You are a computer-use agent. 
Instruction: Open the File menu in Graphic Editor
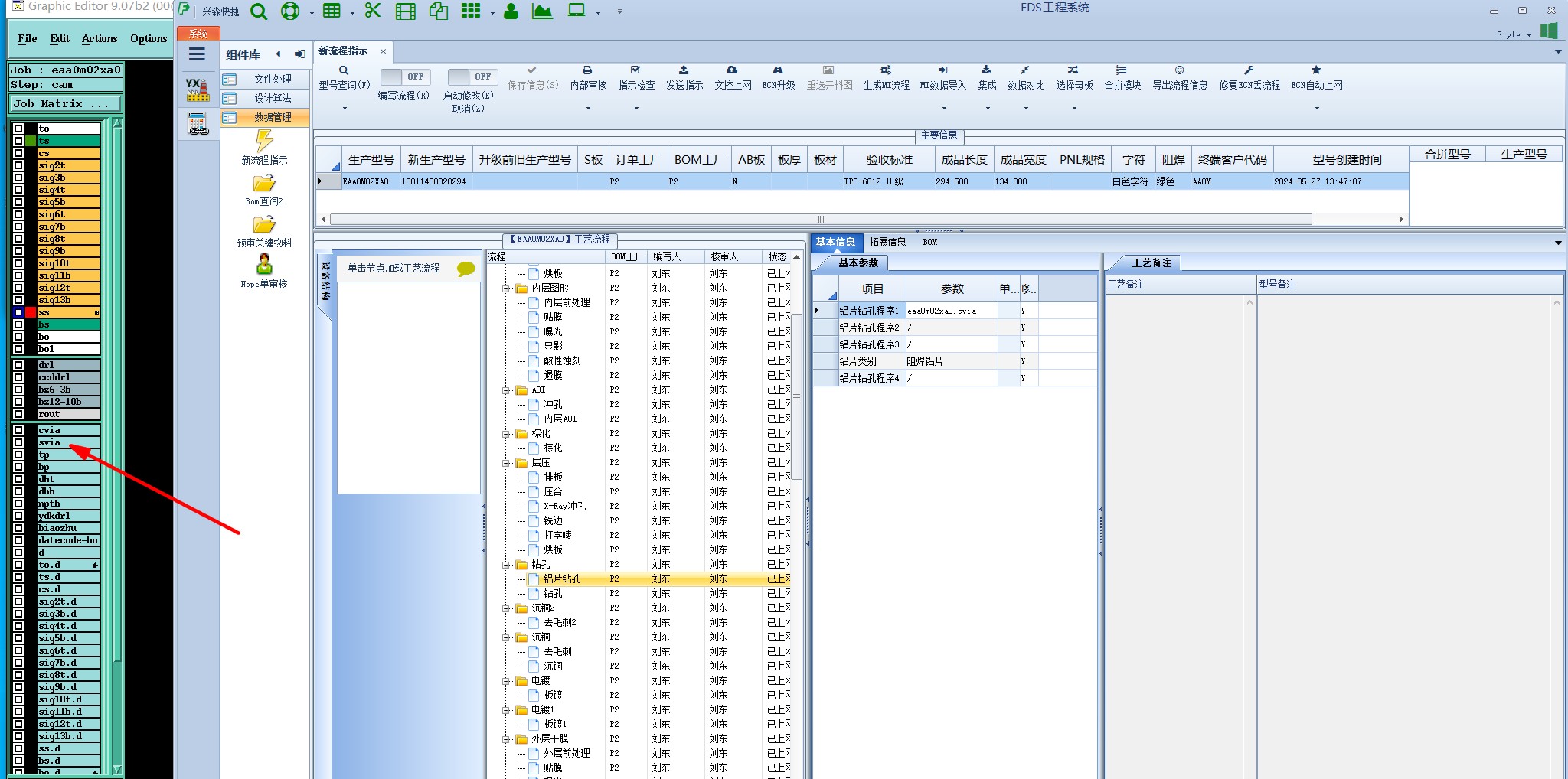[28, 38]
